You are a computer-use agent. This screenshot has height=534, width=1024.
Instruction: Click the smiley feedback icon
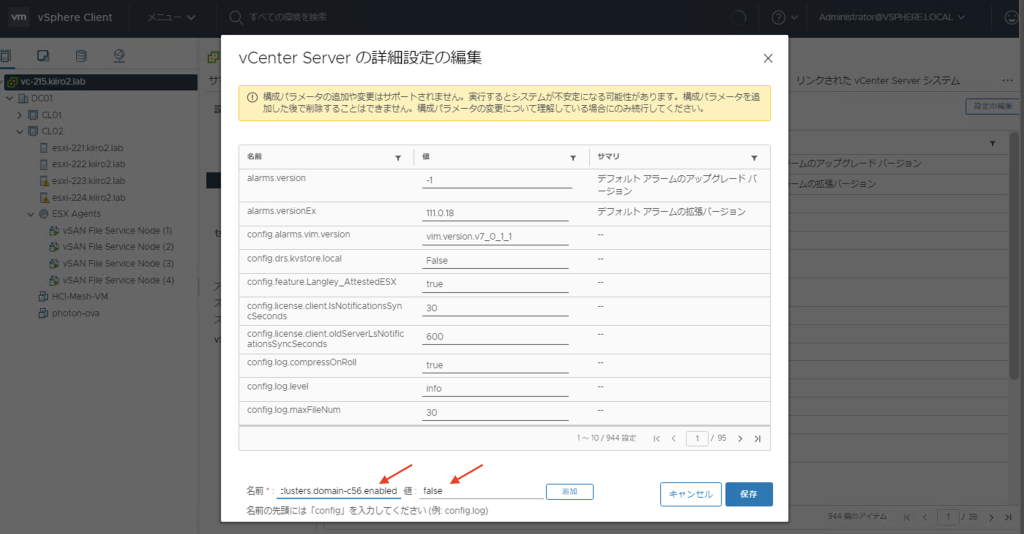tap(1012, 18)
